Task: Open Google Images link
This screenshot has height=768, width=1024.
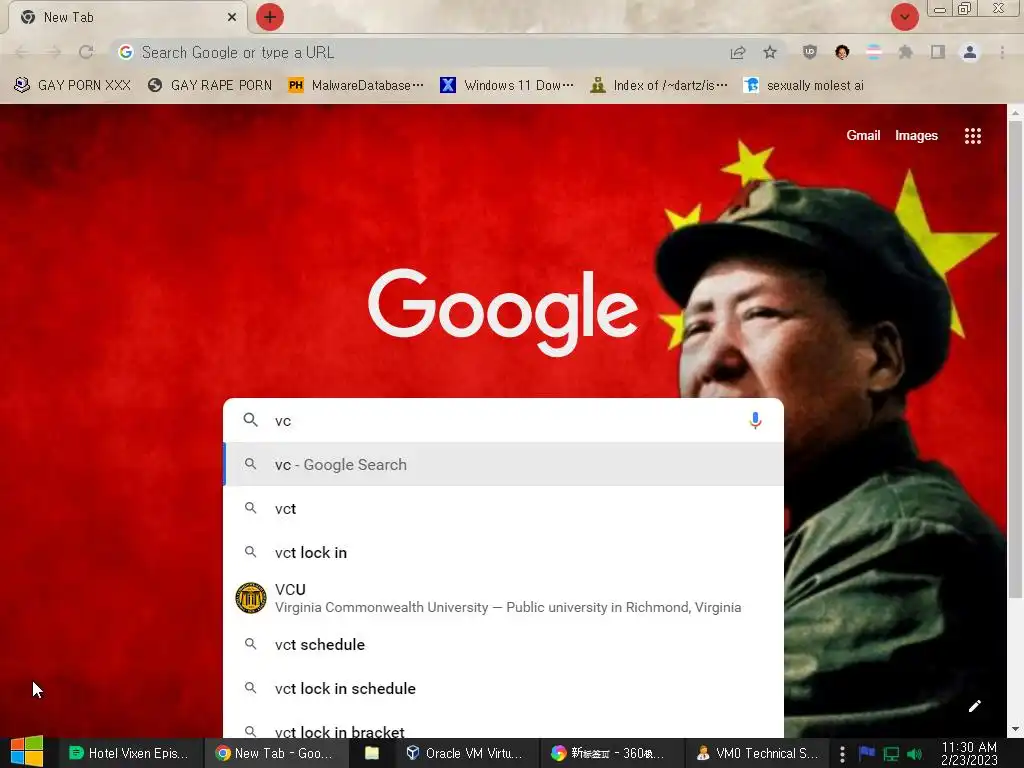Action: point(916,135)
